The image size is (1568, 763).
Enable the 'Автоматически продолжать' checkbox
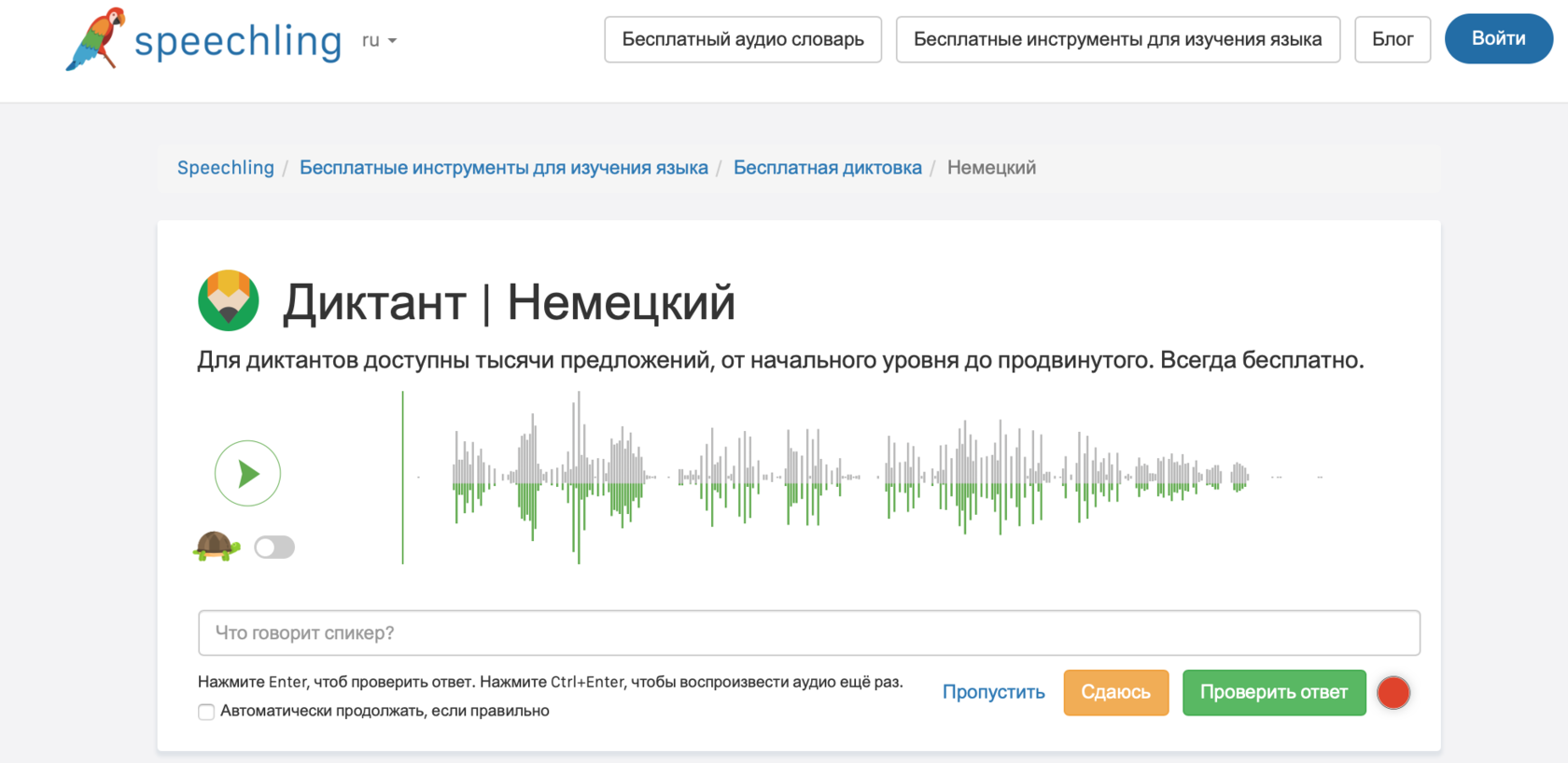206,712
